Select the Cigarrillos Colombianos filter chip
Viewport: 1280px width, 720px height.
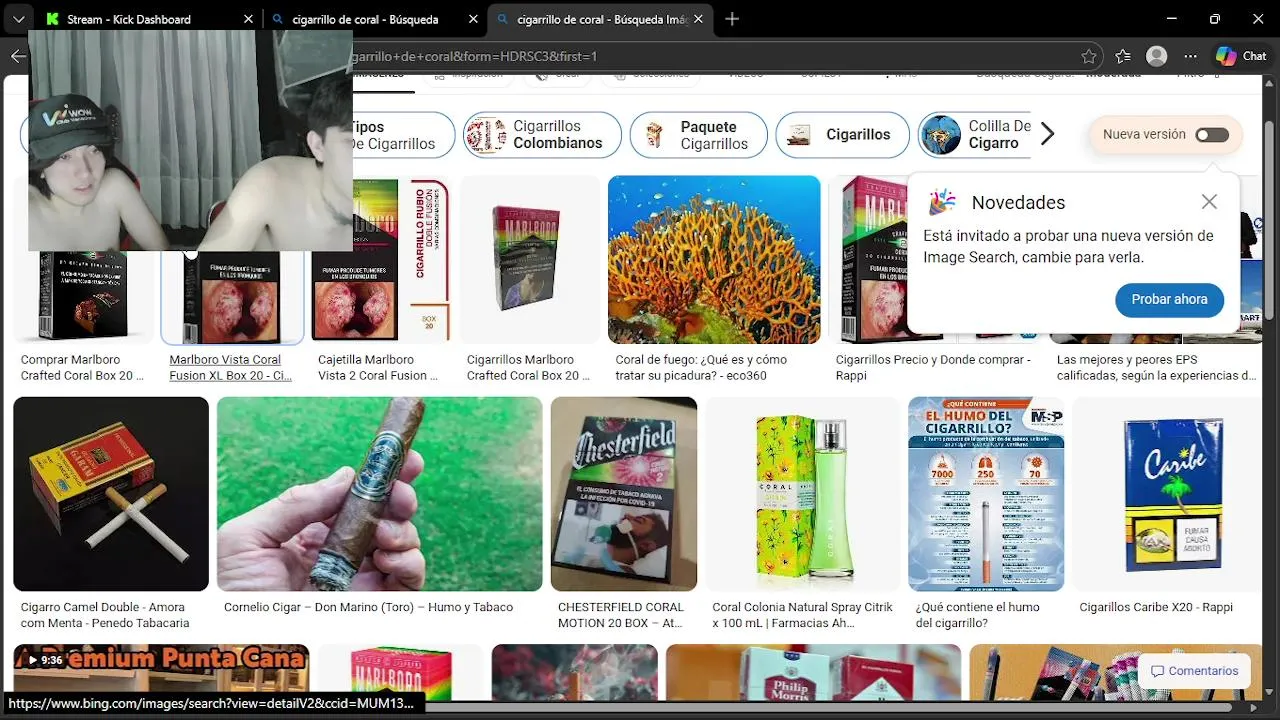[x=542, y=134]
